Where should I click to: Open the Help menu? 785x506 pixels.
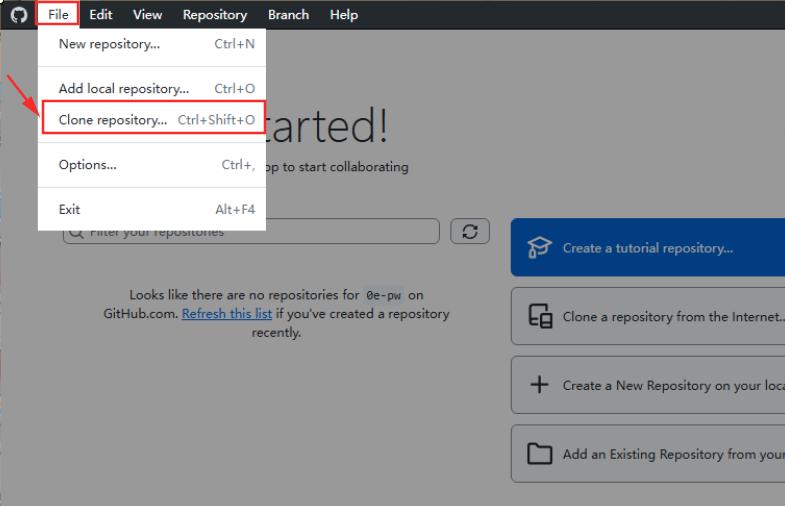point(343,15)
